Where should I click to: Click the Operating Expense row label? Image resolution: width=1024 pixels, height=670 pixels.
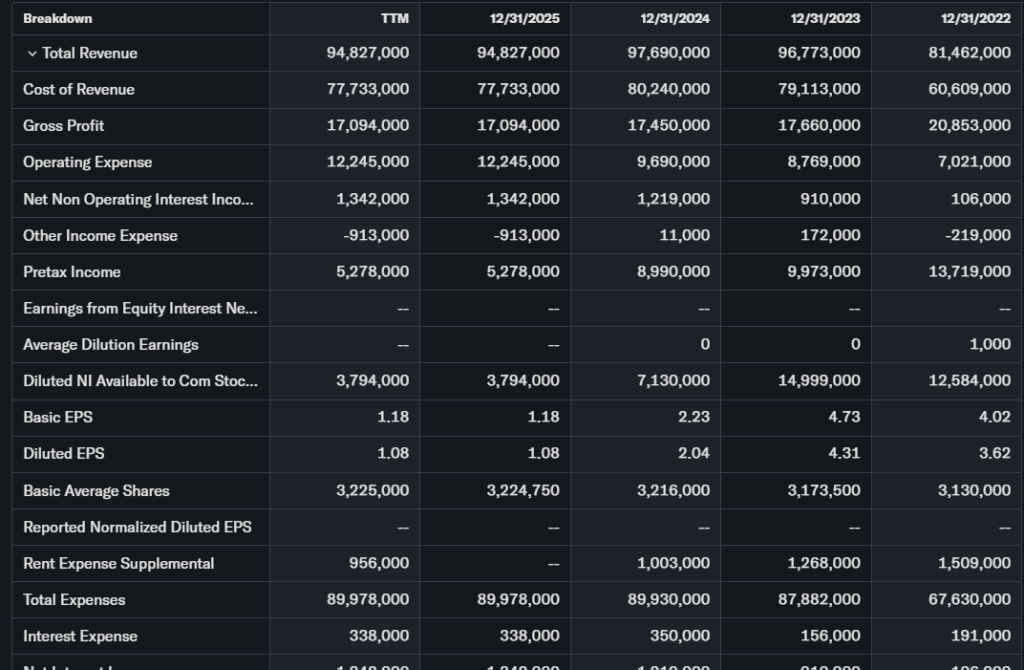[x=88, y=162]
